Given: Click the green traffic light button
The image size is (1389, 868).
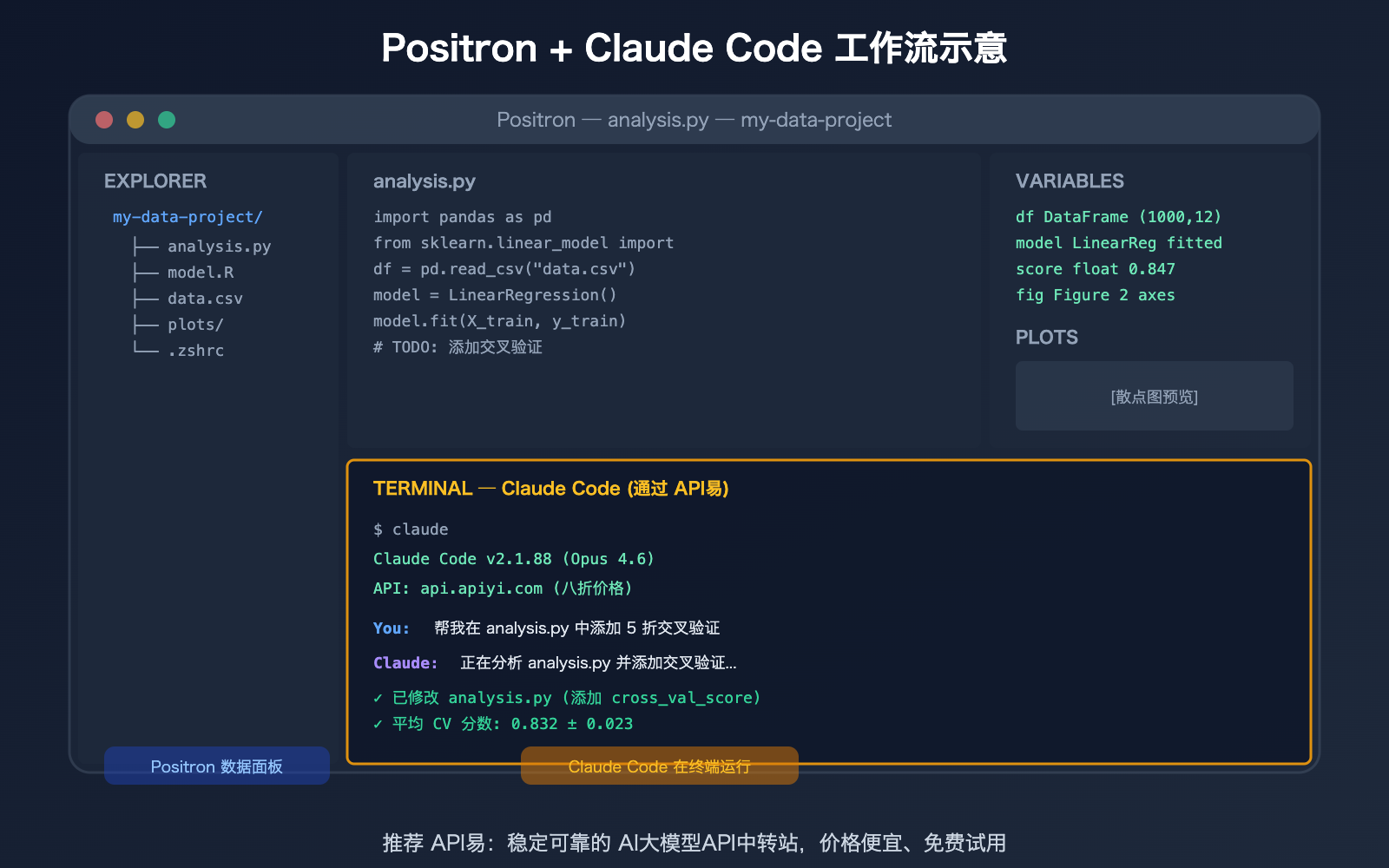Looking at the screenshot, I should (x=166, y=119).
